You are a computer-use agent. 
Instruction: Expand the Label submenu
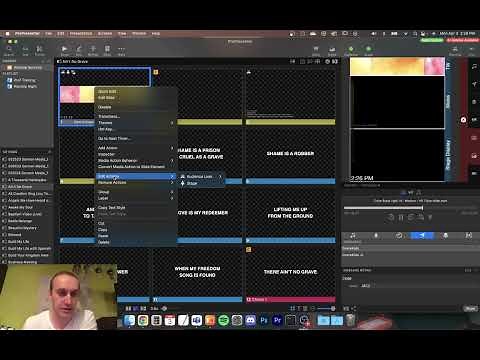(x=135, y=198)
